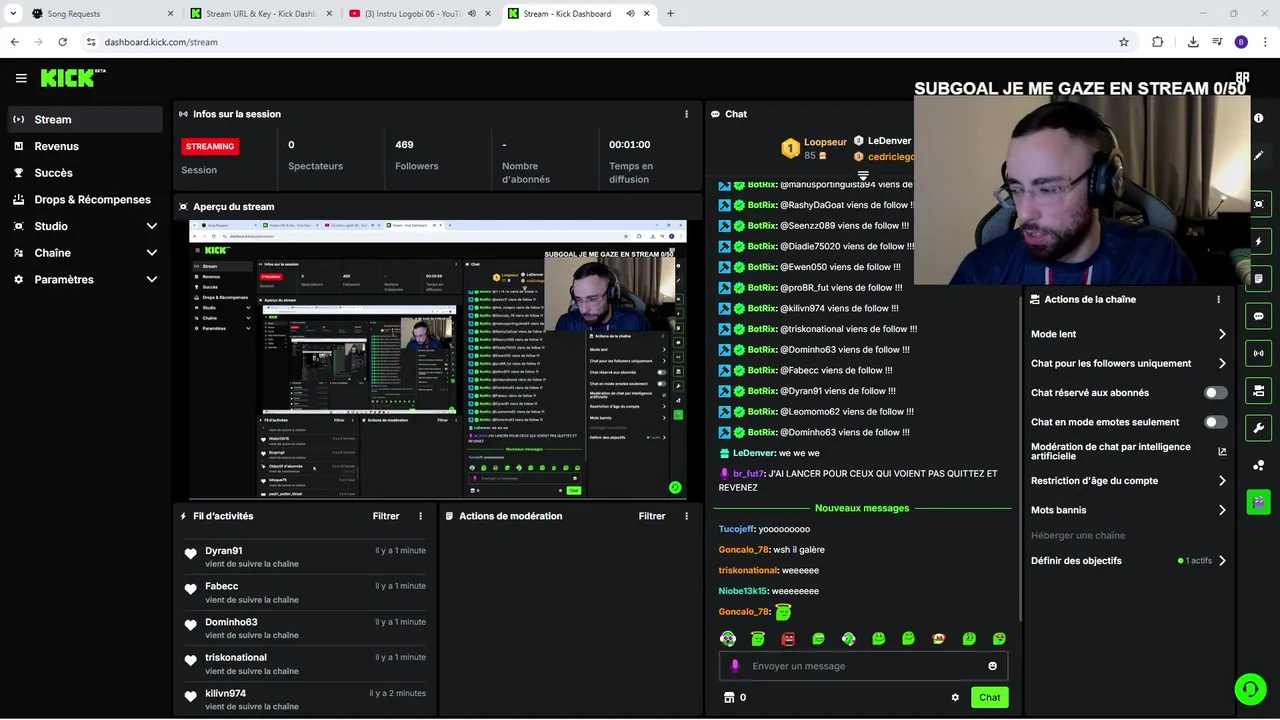Click the red STREAMING status badge
Image resolution: width=1280 pixels, height=720 pixels.
click(210, 146)
